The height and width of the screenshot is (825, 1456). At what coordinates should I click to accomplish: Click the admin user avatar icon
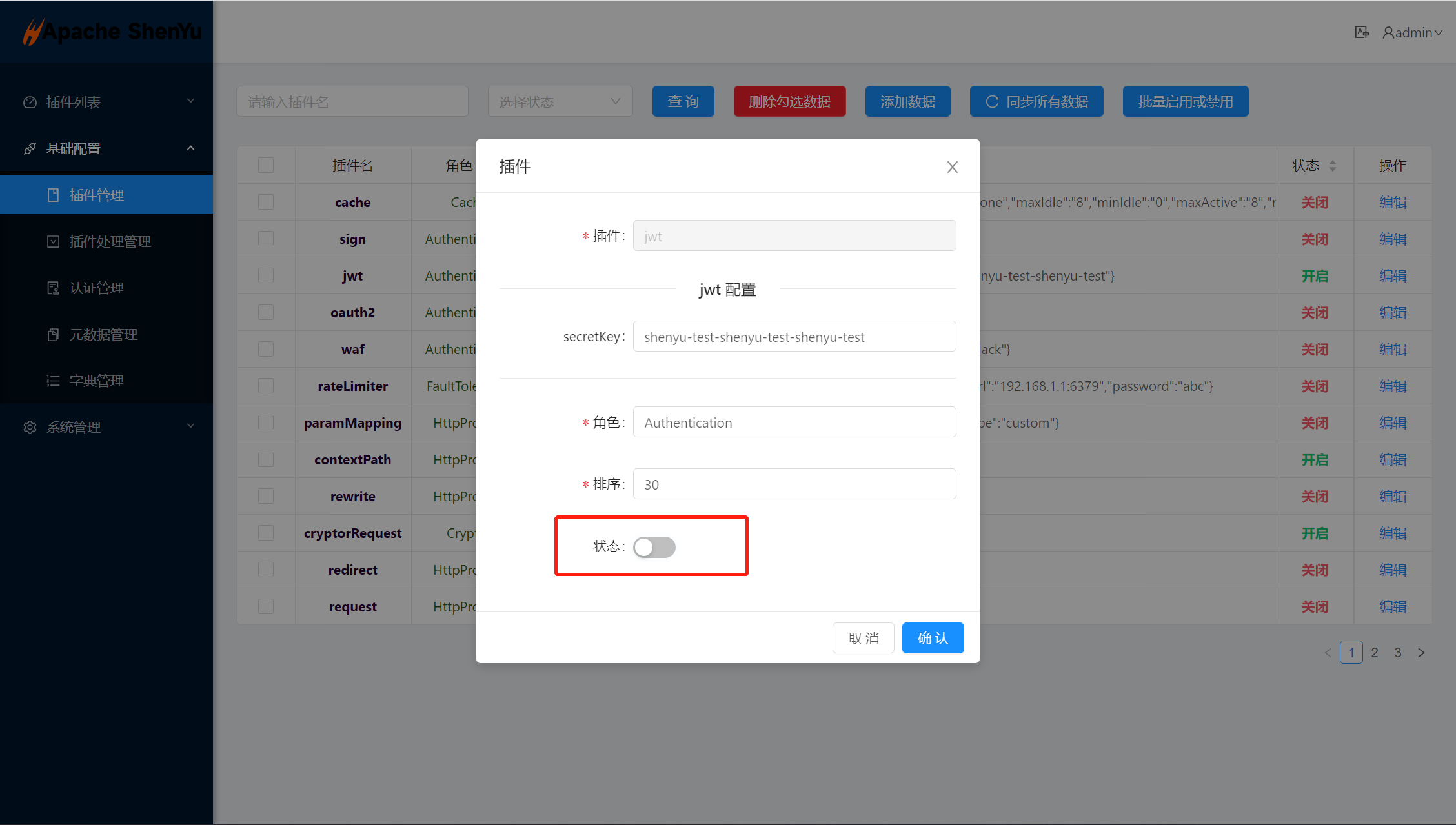[x=1388, y=32]
